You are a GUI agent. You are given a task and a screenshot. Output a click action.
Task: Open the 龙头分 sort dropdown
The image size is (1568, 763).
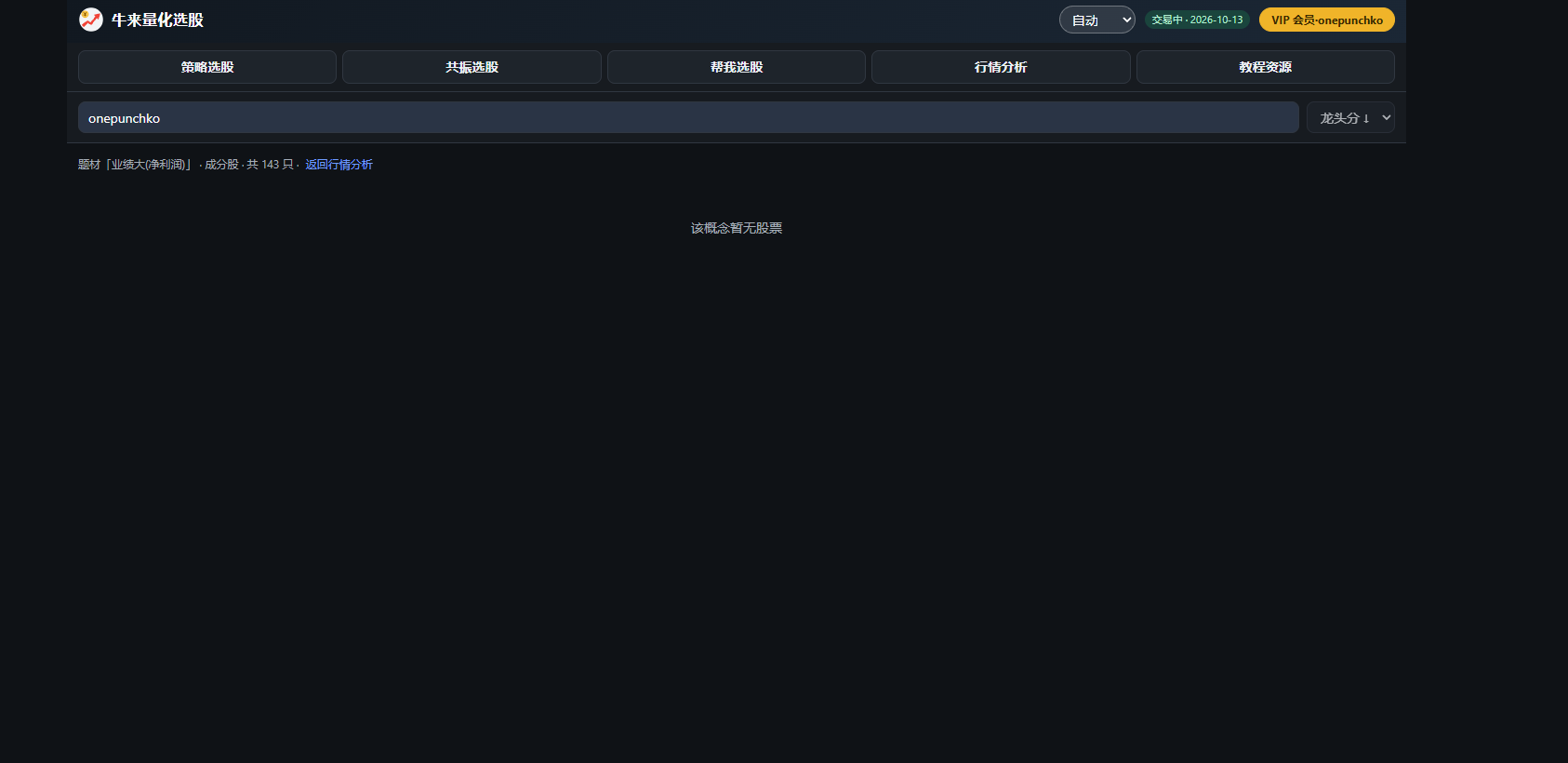[1350, 117]
